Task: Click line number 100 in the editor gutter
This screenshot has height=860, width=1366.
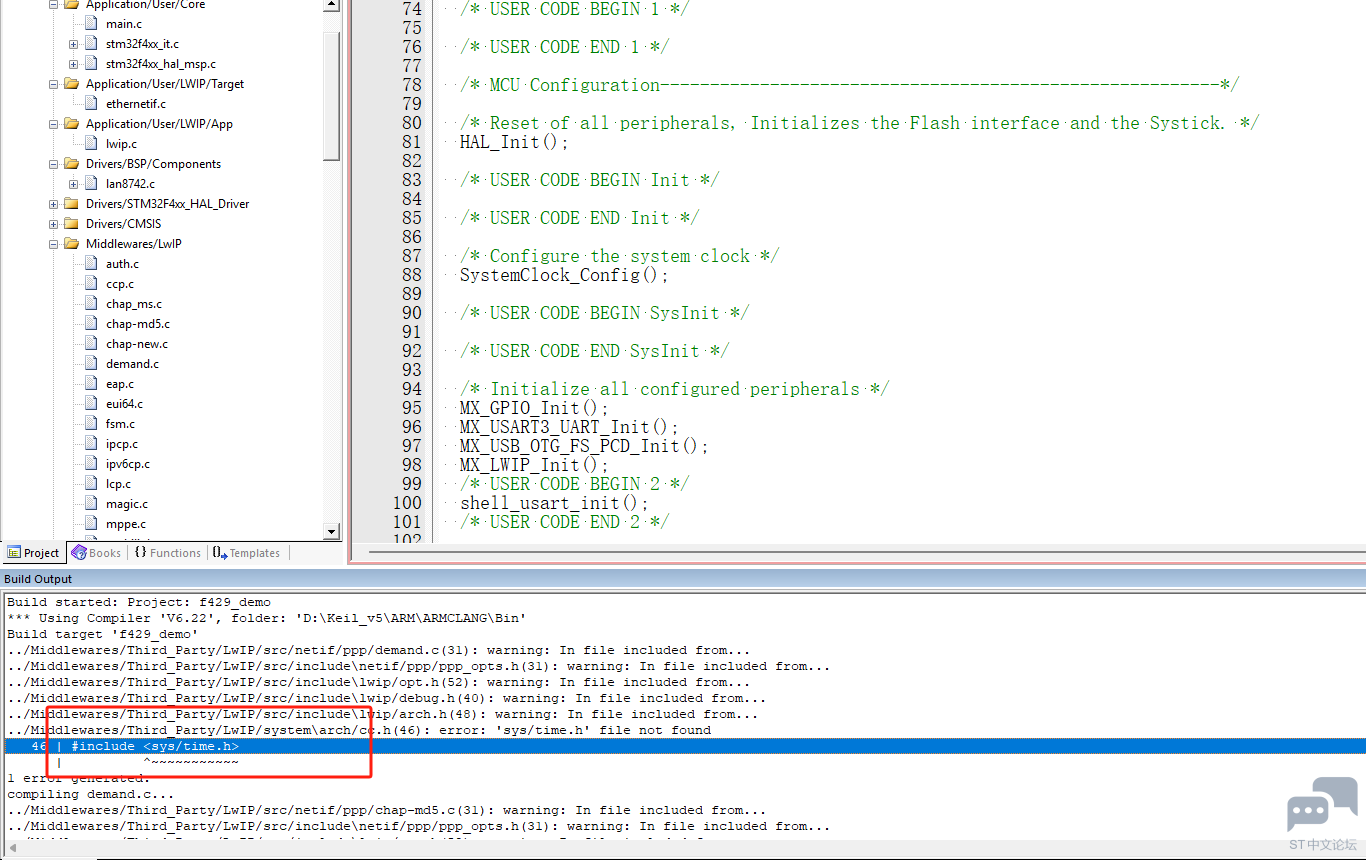Action: (x=407, y=503)
